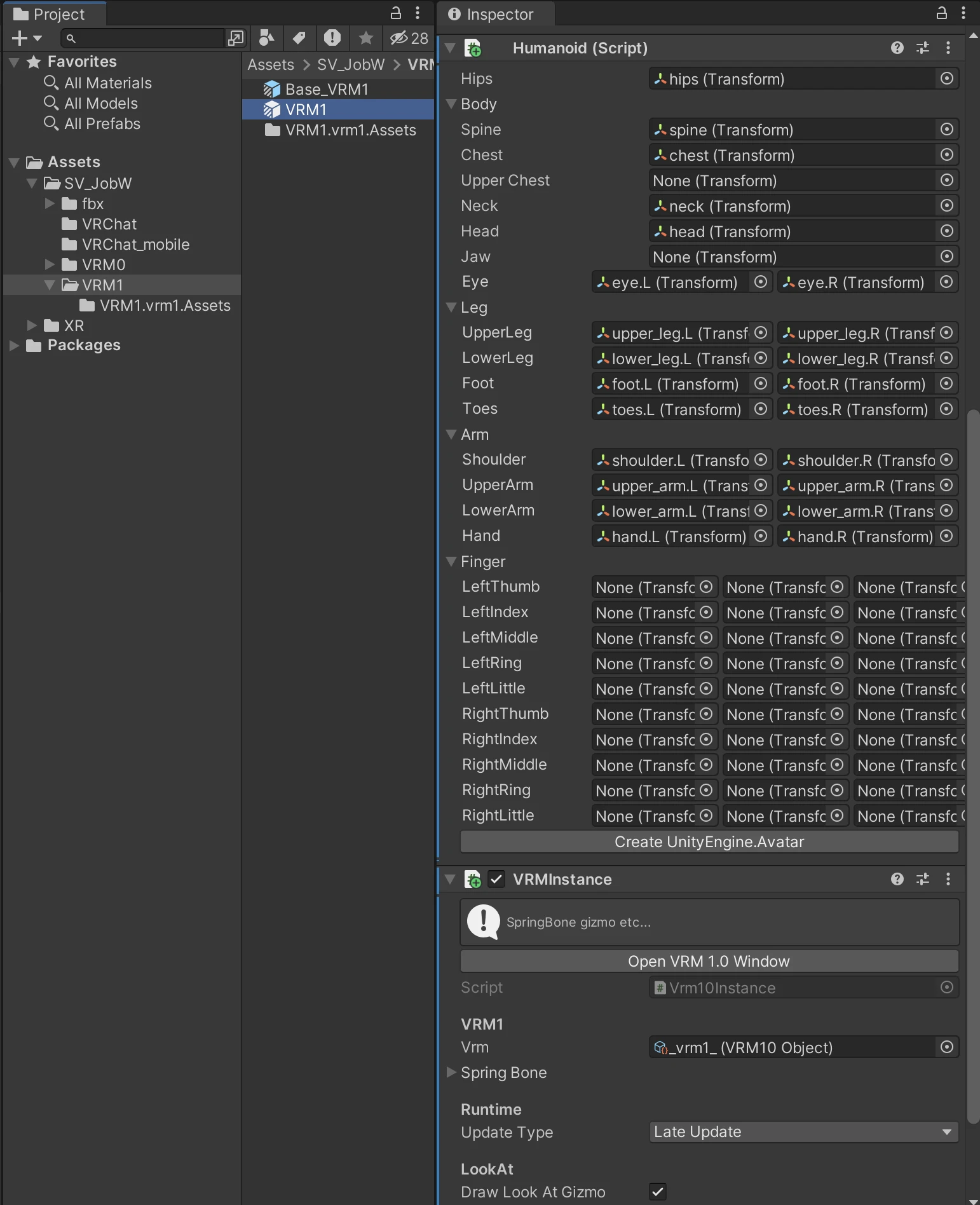The width and height of the screenshot is (980, 1205).
Task: Toggle hidden packages visibility showing 28
Action: click(409, 39)
